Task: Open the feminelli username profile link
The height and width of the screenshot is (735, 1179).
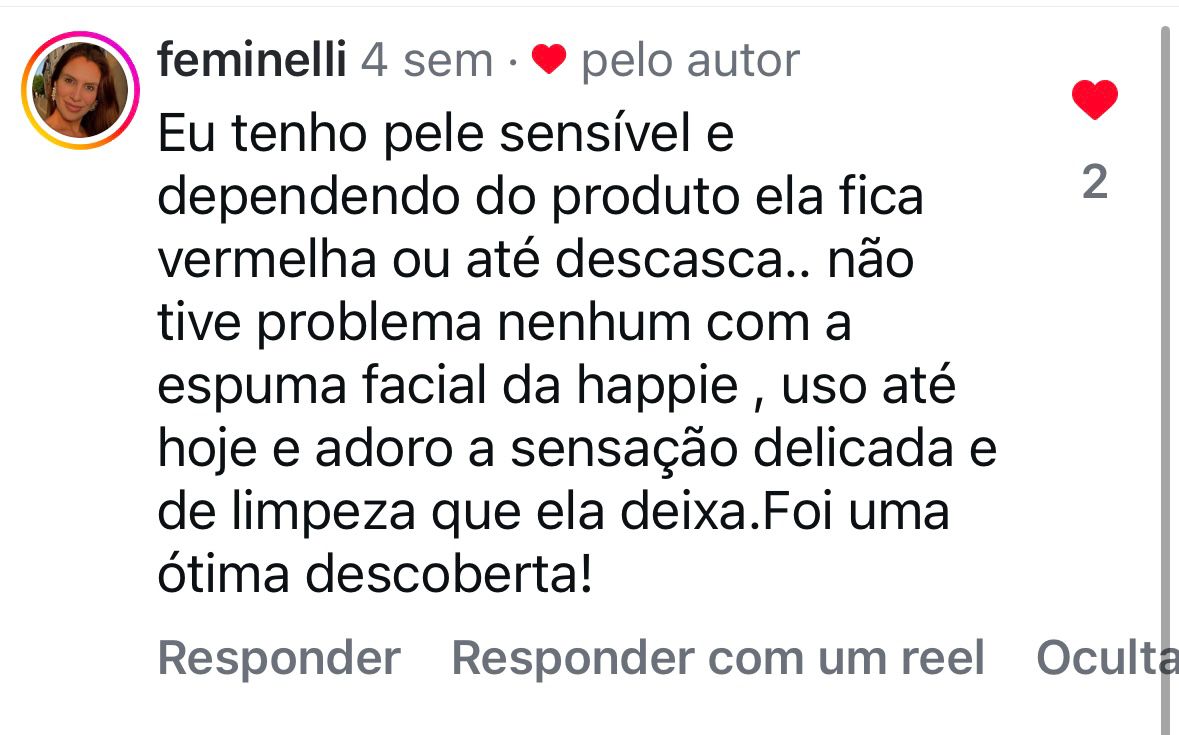Action: point(252,62)
